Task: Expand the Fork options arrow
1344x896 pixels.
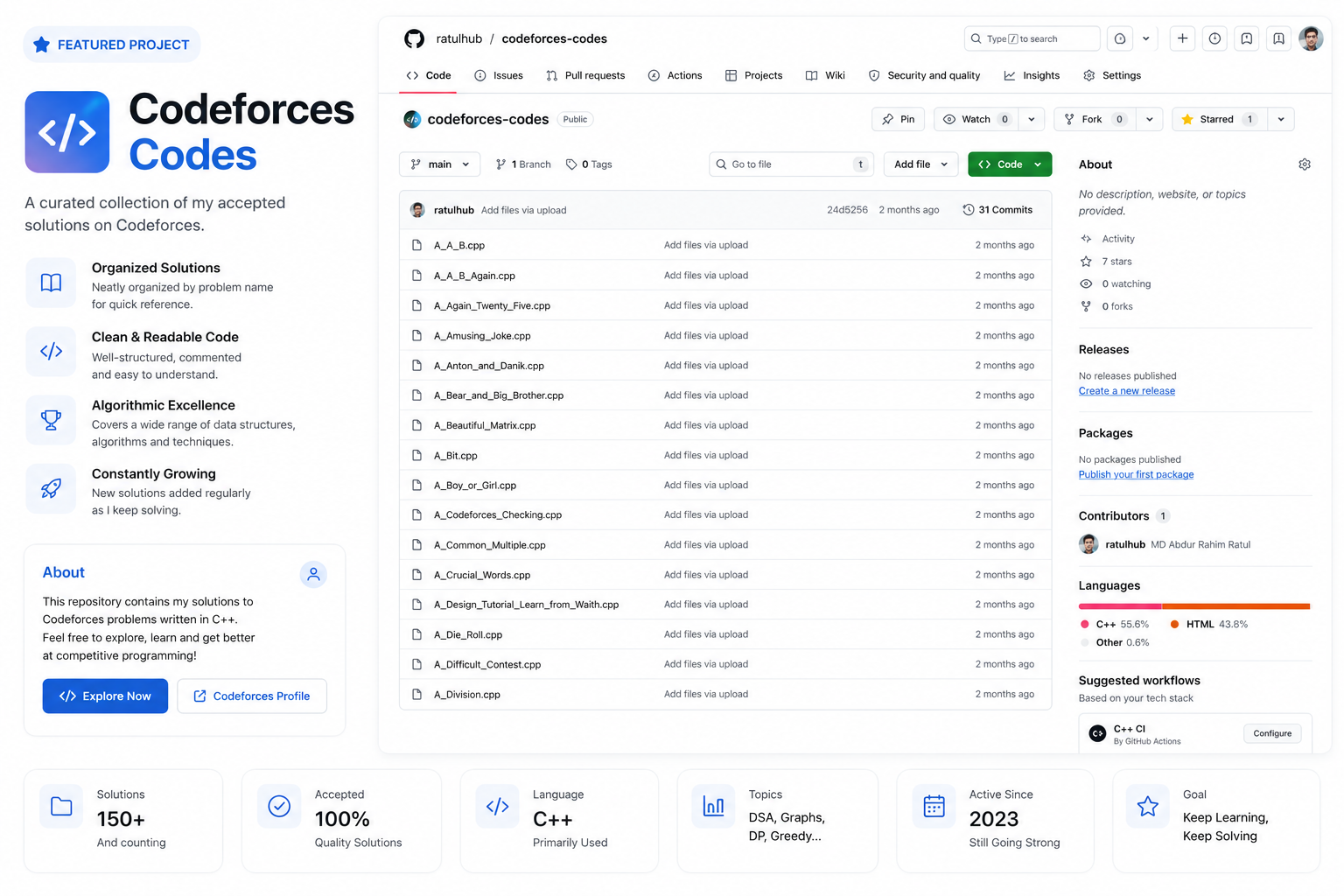Action: 1150,119
